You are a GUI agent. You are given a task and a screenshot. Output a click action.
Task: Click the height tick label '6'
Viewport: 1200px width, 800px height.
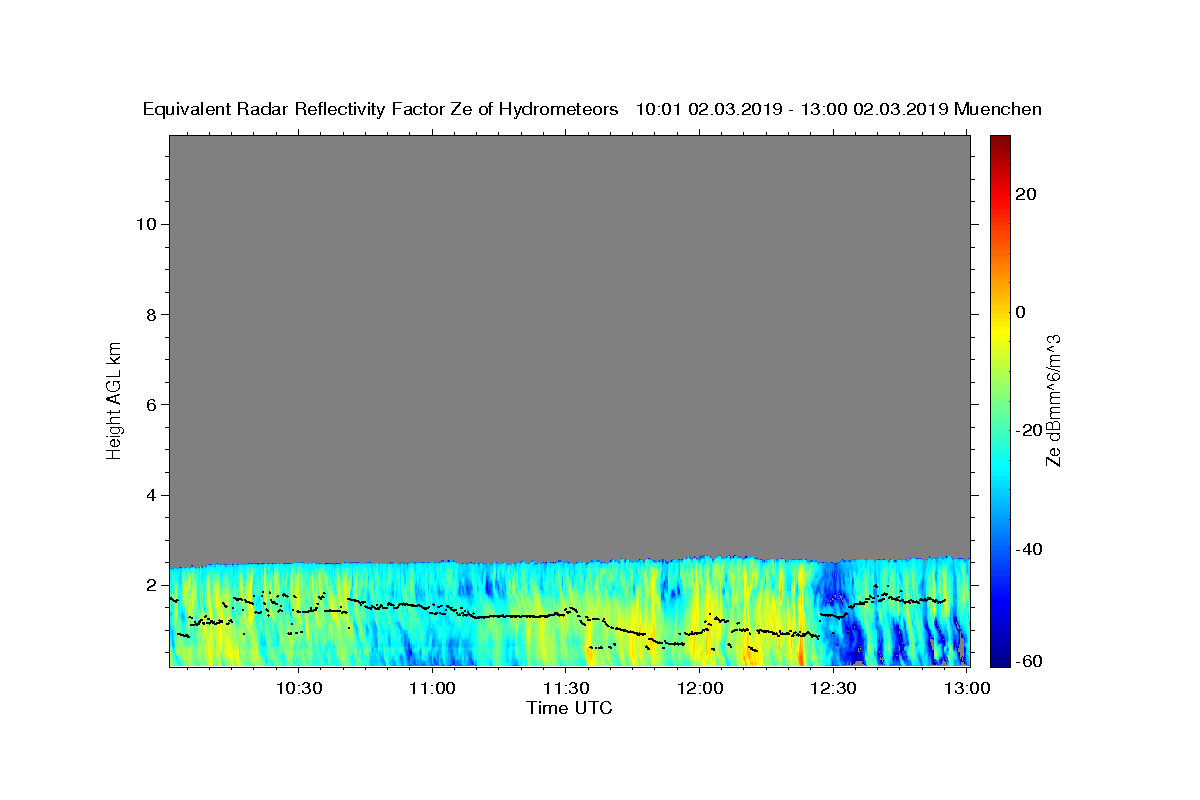point(150,405)
